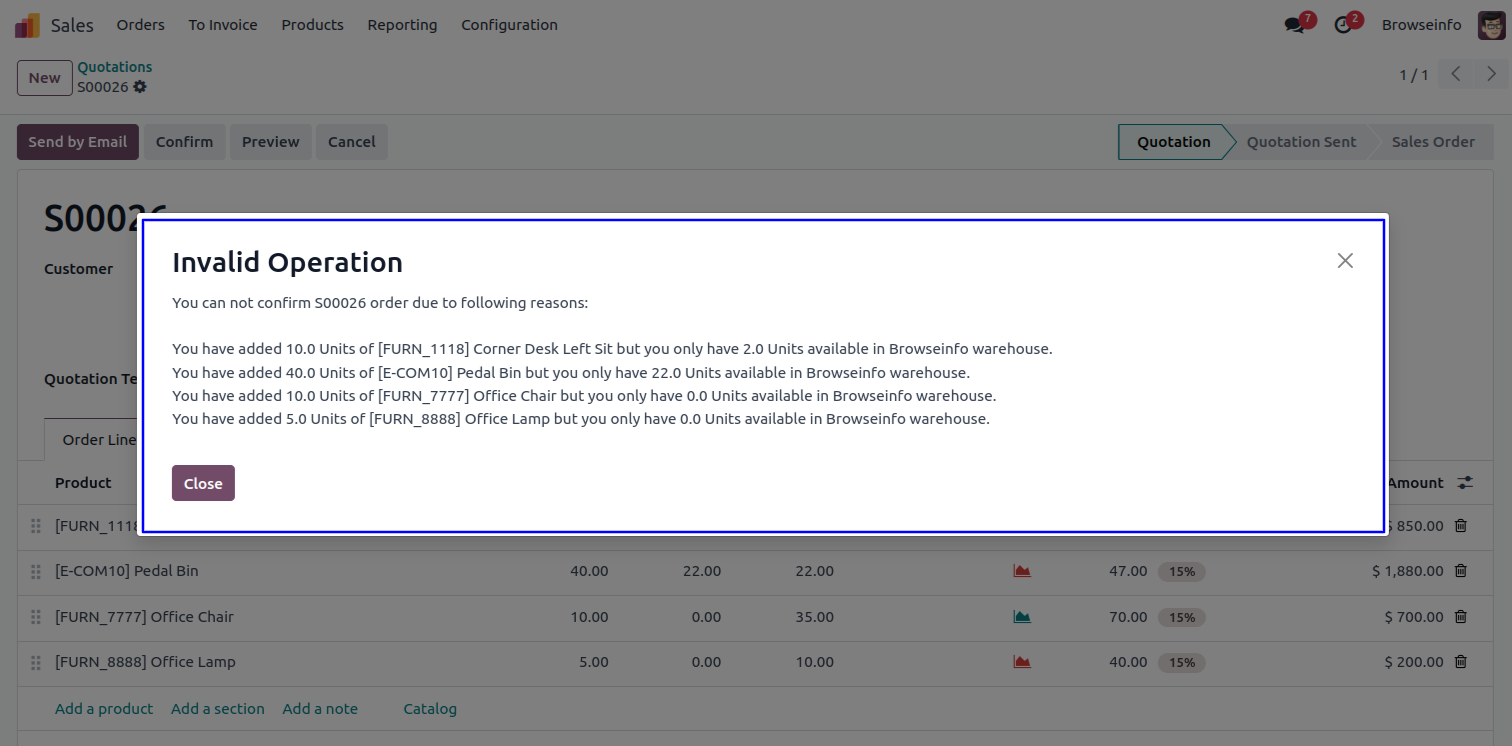Delete the Office Chair order line
This screenshot has height=746, width=1512.
tap(1460, 617)
